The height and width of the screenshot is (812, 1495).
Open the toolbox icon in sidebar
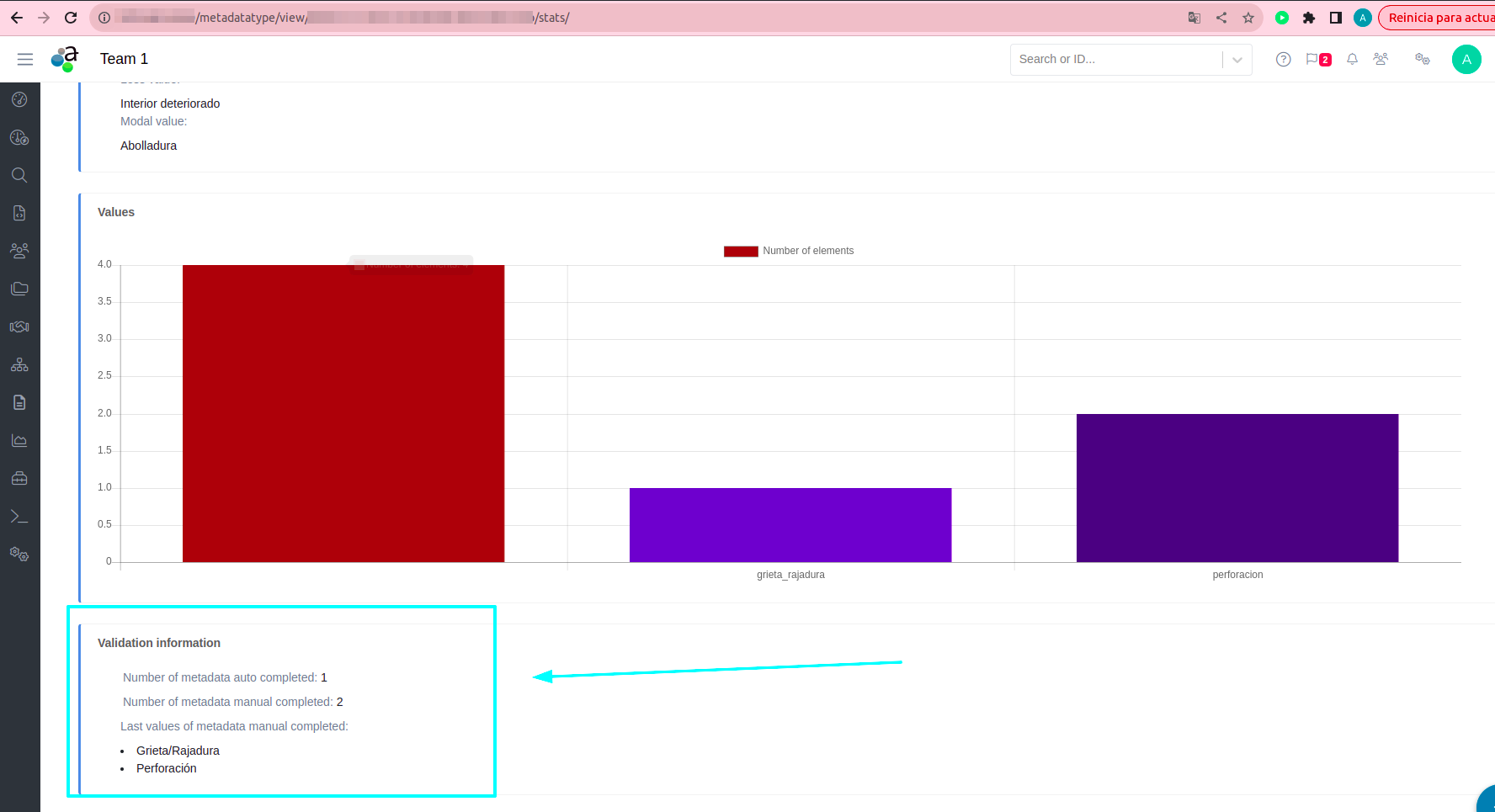[19, 479]
